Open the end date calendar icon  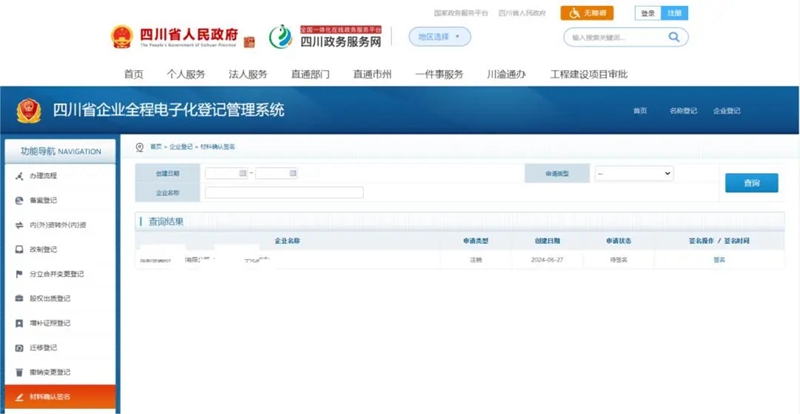(x=293, y=173)
